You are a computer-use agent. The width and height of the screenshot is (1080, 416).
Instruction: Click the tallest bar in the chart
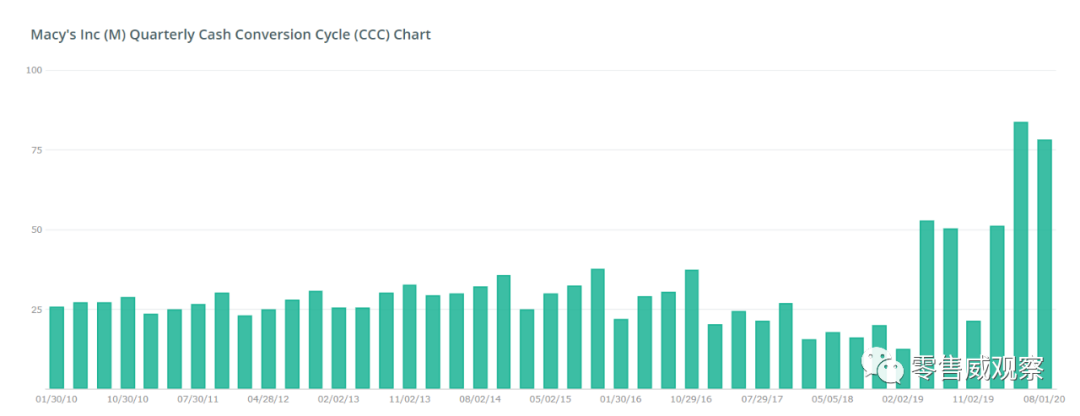[x=1021, y=255]
